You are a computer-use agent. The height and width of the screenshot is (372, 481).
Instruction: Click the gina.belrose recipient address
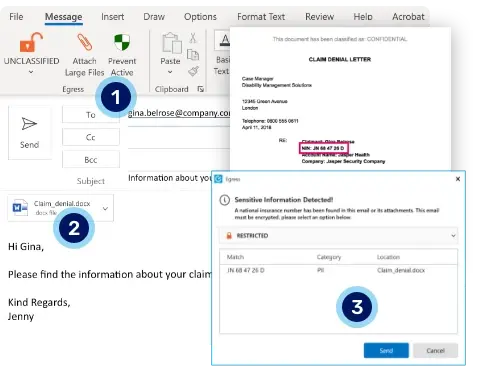(x=179, y=113)
